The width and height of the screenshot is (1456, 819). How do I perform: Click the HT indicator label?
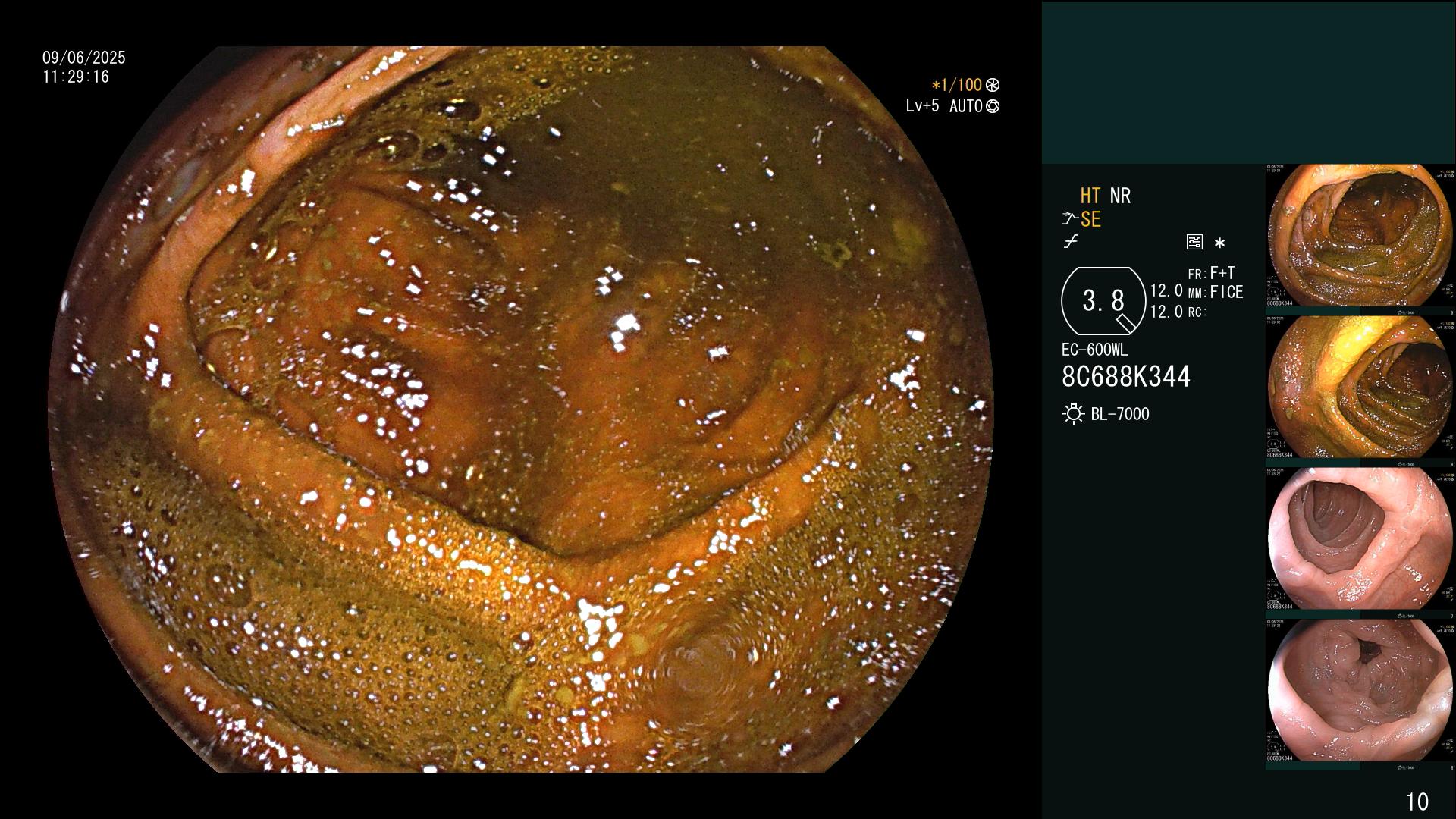pyautogui.click(x=1090, y=196)
